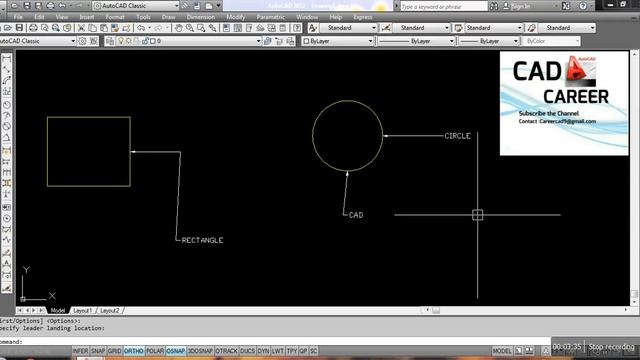Click the RECTANGLE leader text

point(202,240)
